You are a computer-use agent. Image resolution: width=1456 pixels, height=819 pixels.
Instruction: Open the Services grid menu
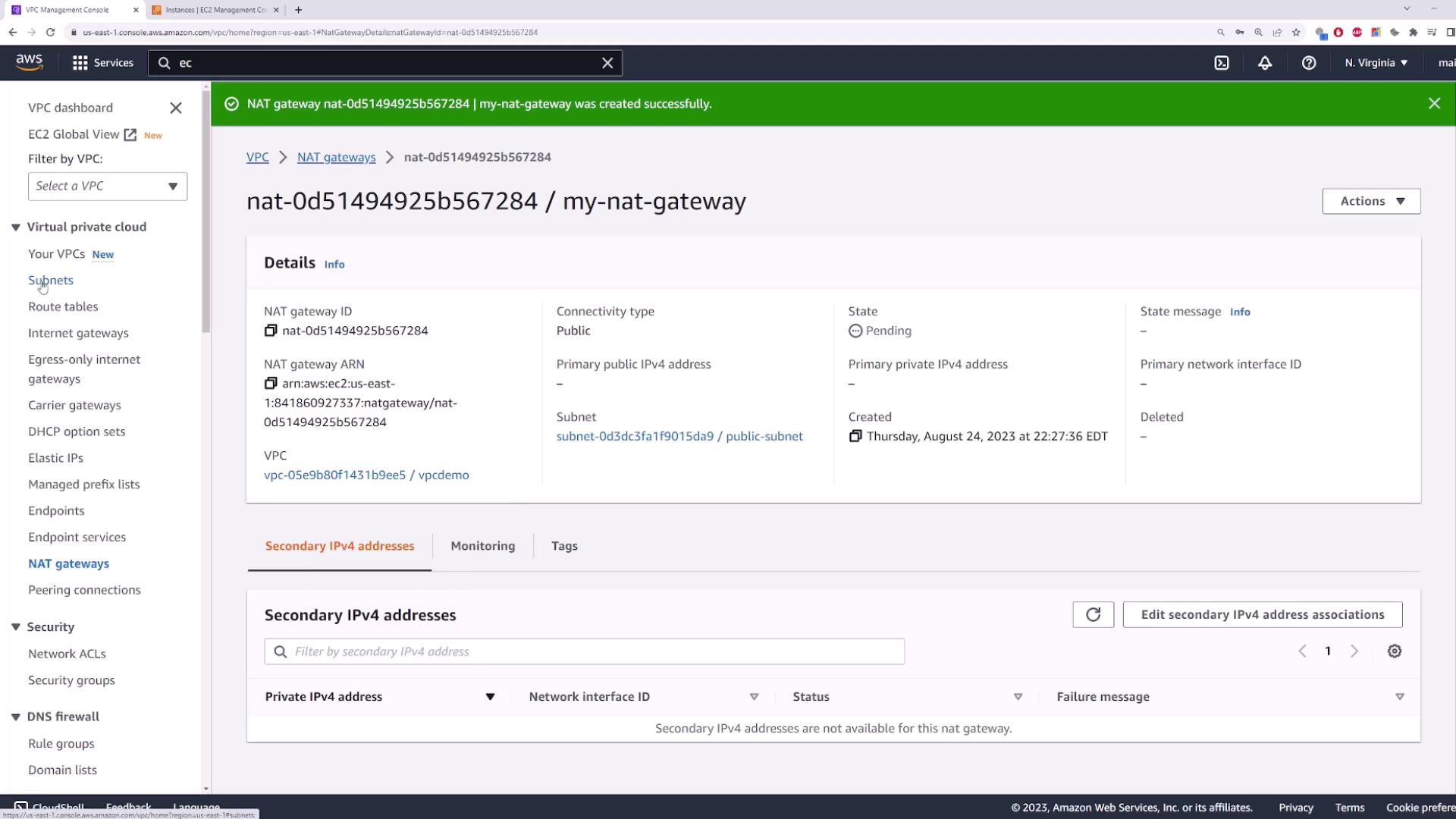click(102, 63)
